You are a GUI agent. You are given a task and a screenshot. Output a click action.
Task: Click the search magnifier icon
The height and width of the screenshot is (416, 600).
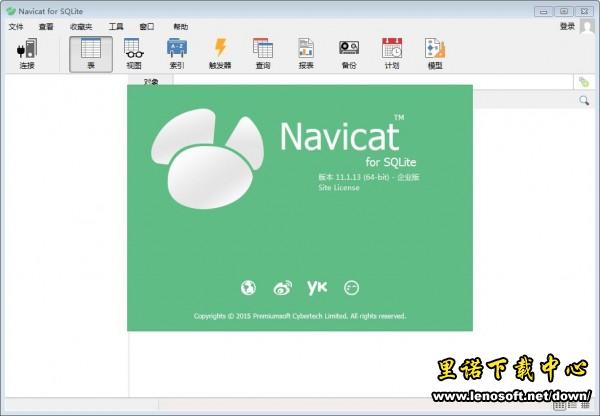[584, 100]
